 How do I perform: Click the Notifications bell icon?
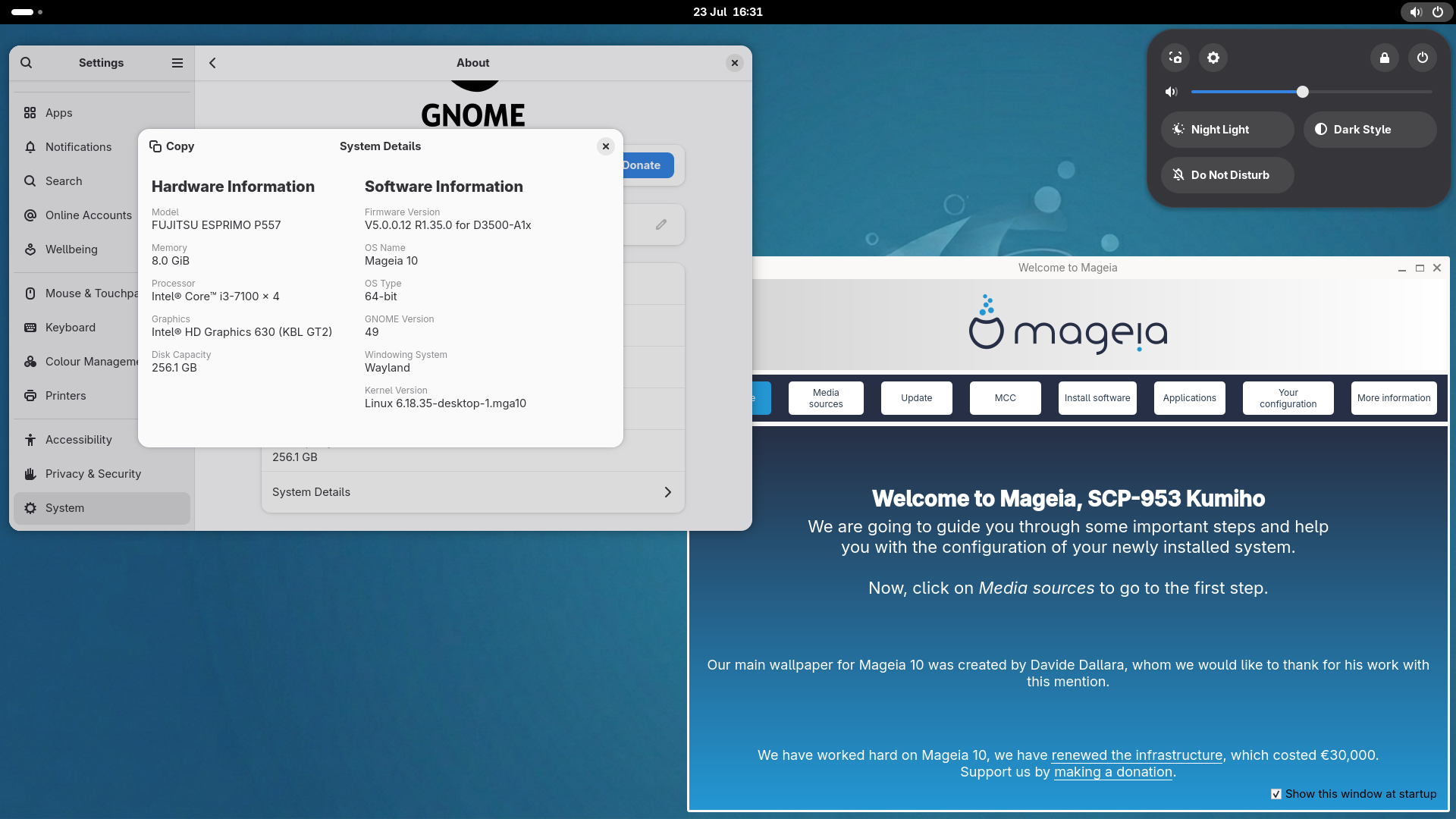pyautogui.click(x=30, y=147)
